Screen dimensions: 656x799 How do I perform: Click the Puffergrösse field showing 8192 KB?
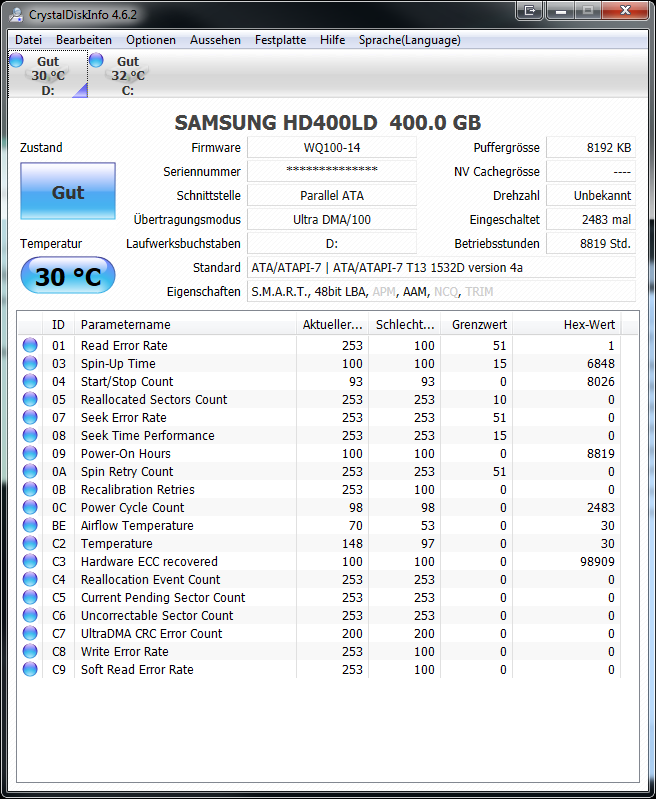pyautogui.click(x=591, y=148)
